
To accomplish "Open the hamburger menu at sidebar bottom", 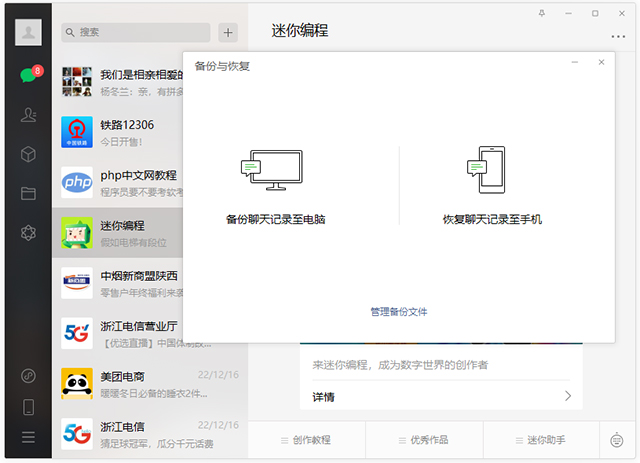I will point(28,437).
